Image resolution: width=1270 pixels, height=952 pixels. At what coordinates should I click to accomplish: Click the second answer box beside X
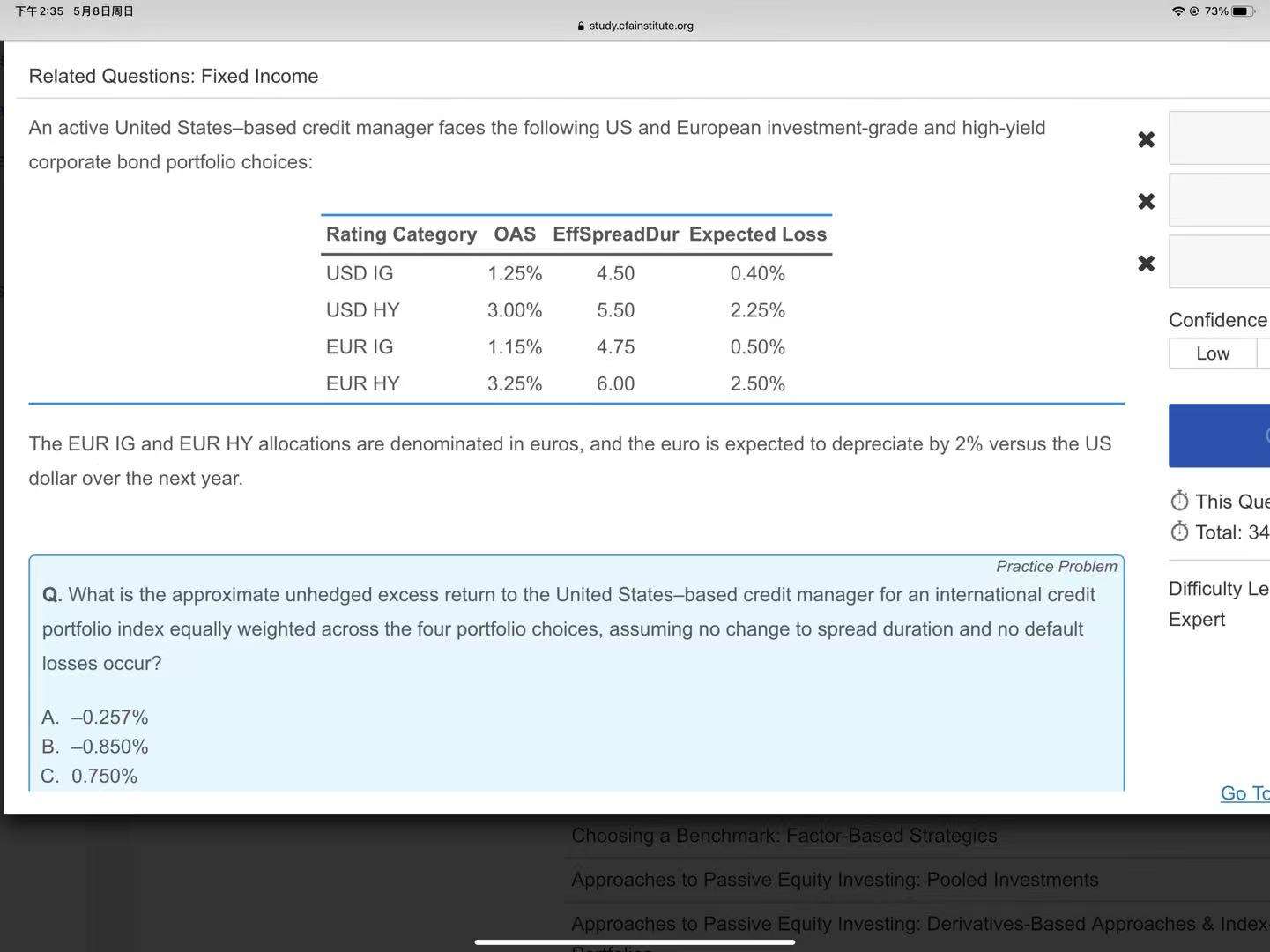[1220, 200]
